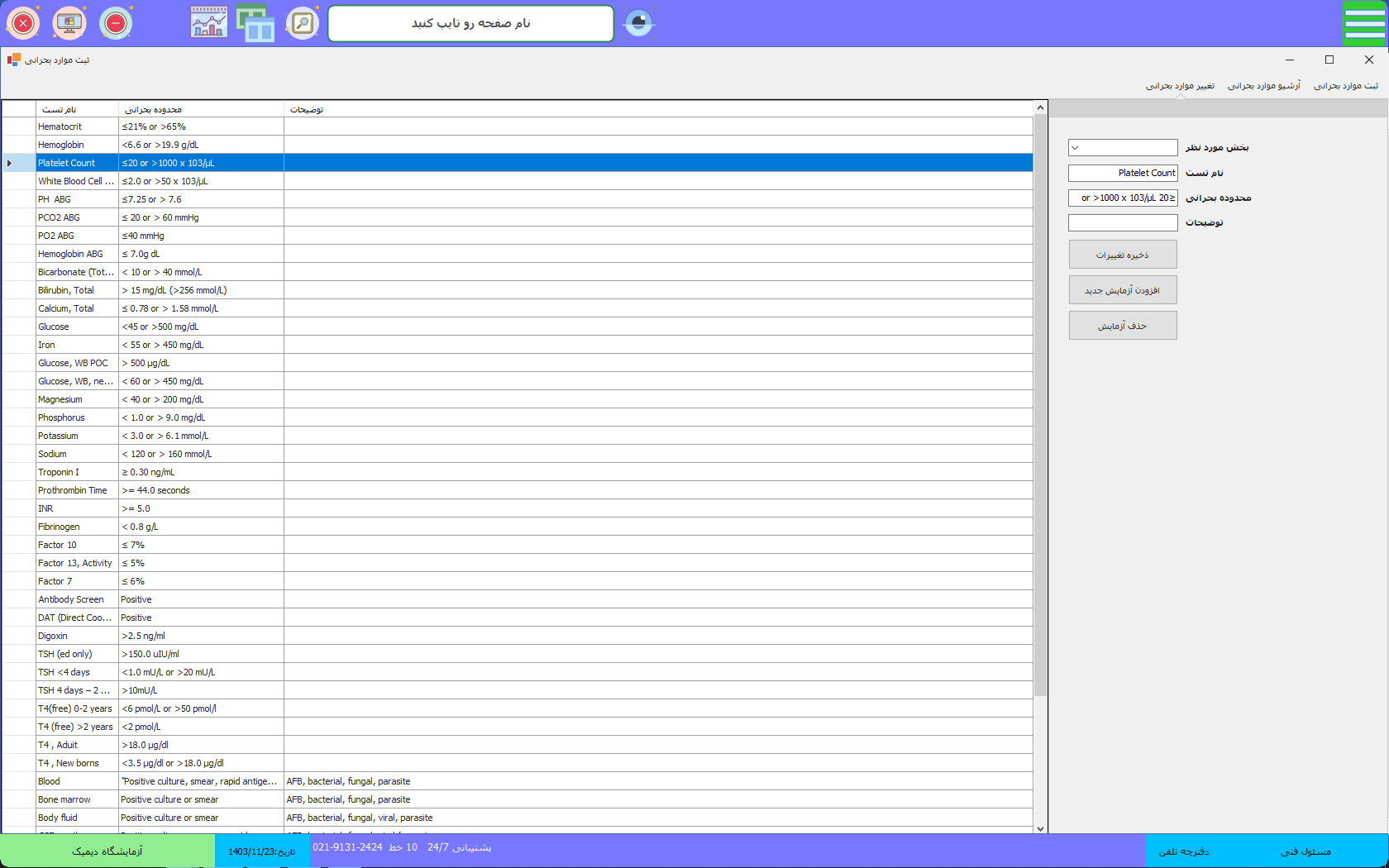Click the round blue eye icon beside search box
The width and height of the screenshot is (1389, 868).
pos(638,23)
